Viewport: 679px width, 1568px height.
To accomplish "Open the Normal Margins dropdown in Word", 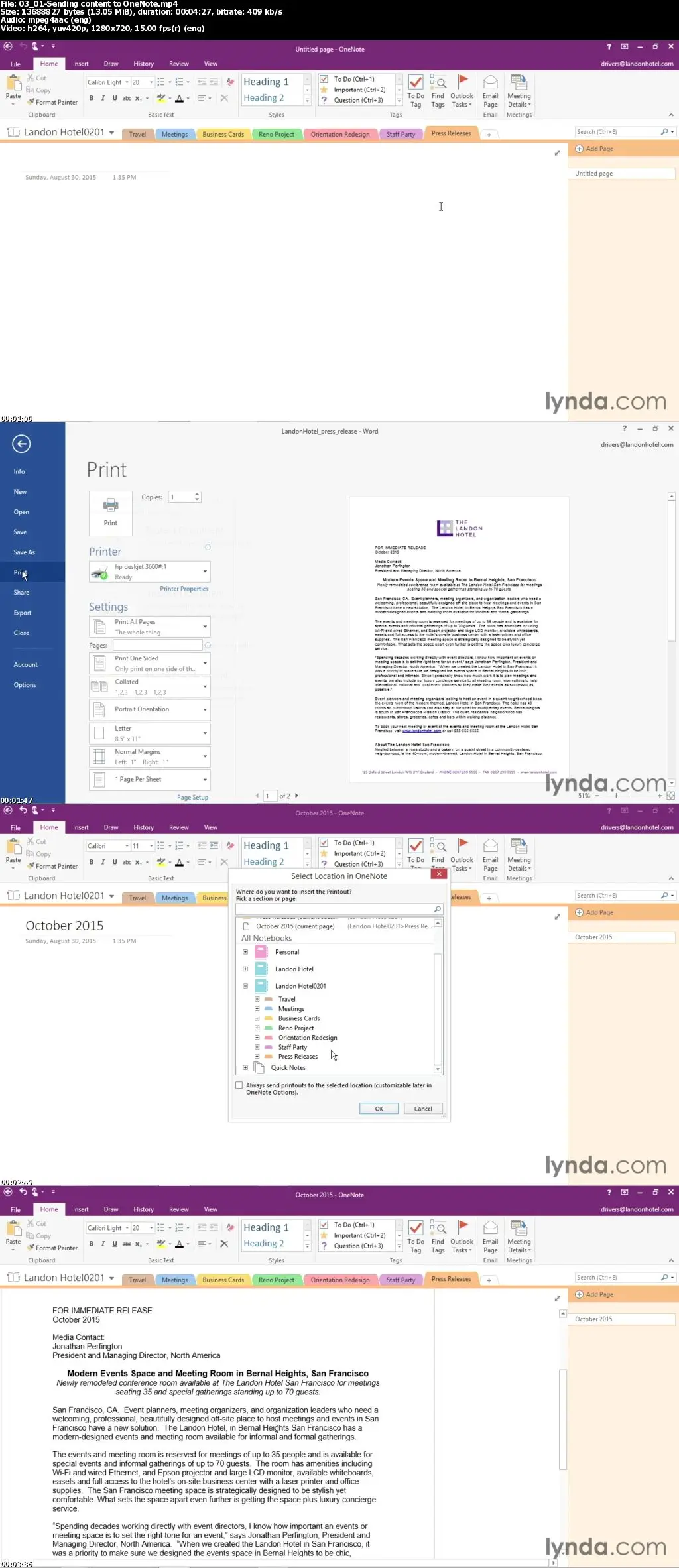I will click(150, 756).
